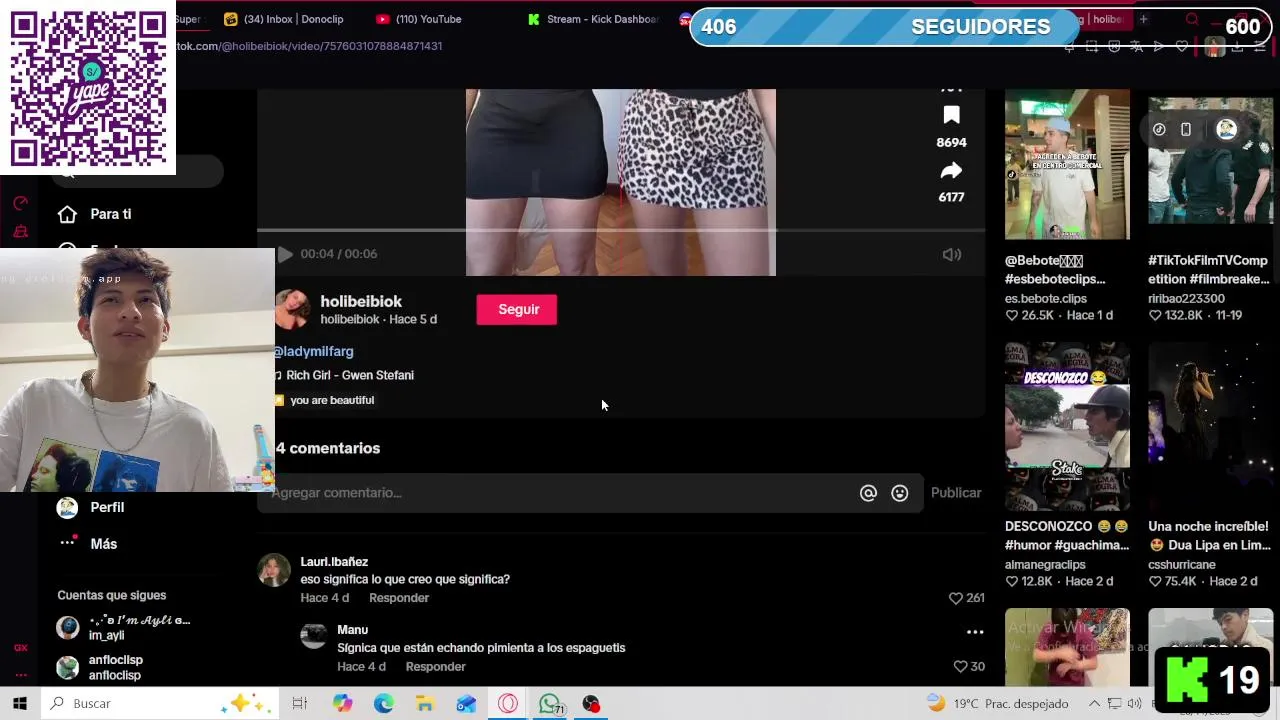Like Manu's reply with 30 likes
The image size is (1280, 720).
[961, 667]
